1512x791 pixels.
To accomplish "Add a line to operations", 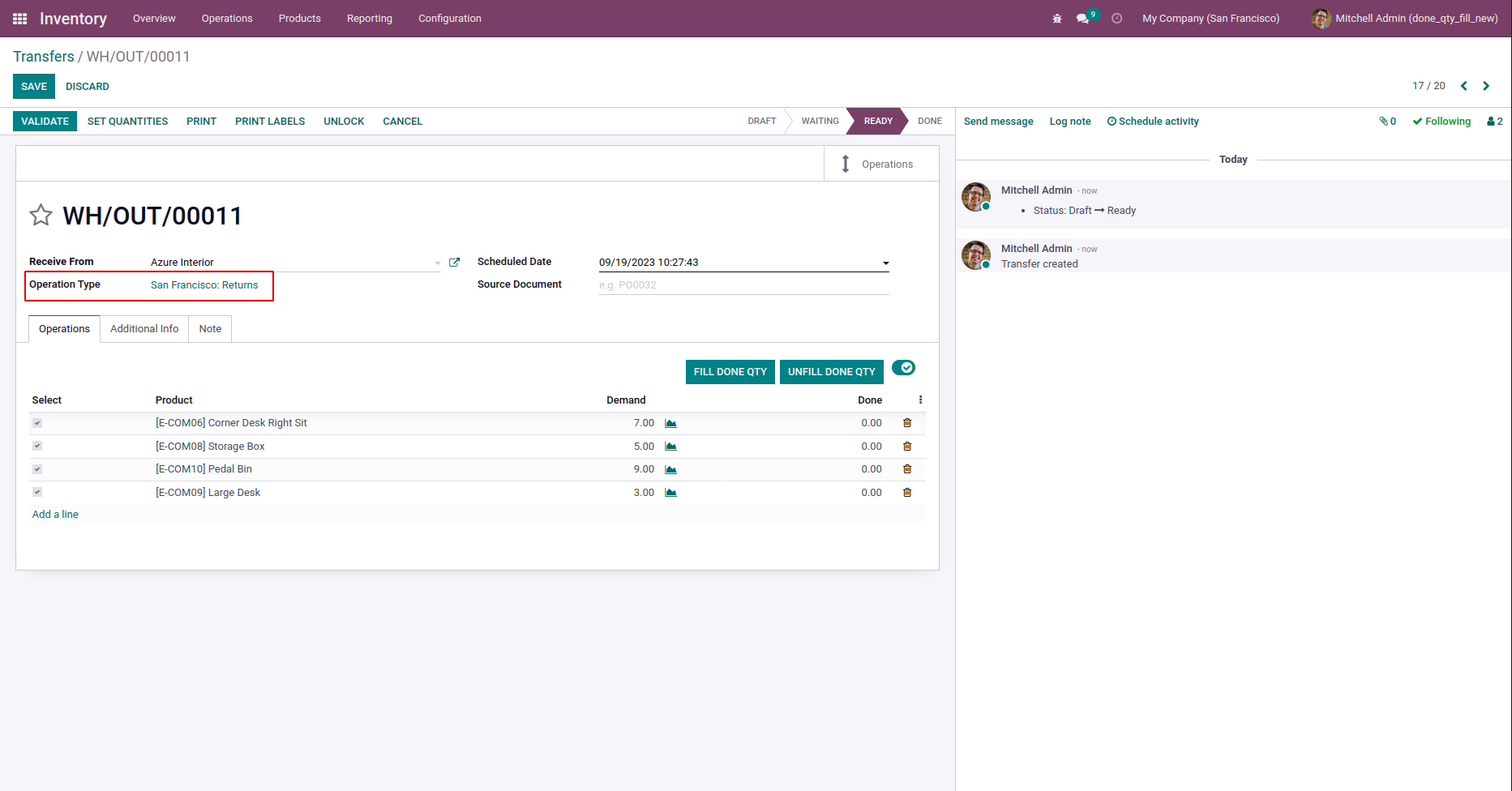I will coord(55,515).
